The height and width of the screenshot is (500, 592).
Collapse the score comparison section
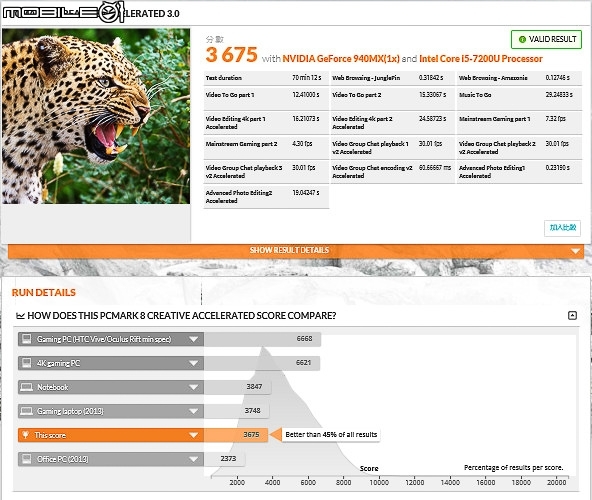click(x=572, y=315)
